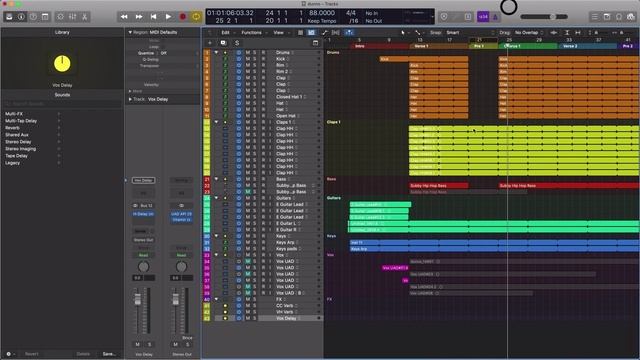Open the Drag No Overlap dropdown
640x360 pixels.
tap(529, 33)
